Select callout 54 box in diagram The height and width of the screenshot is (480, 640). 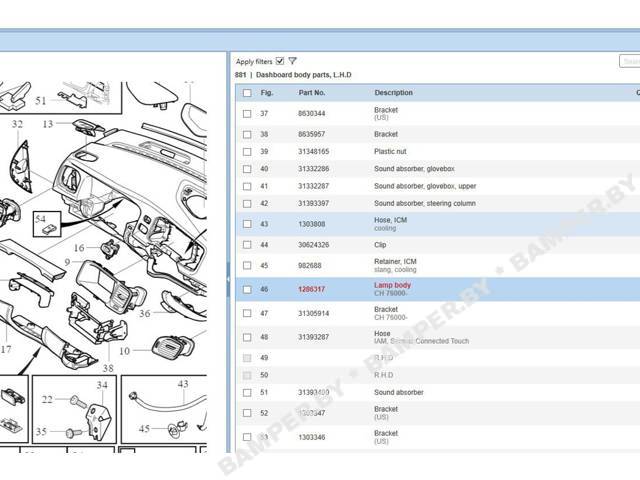click(47, 224)
